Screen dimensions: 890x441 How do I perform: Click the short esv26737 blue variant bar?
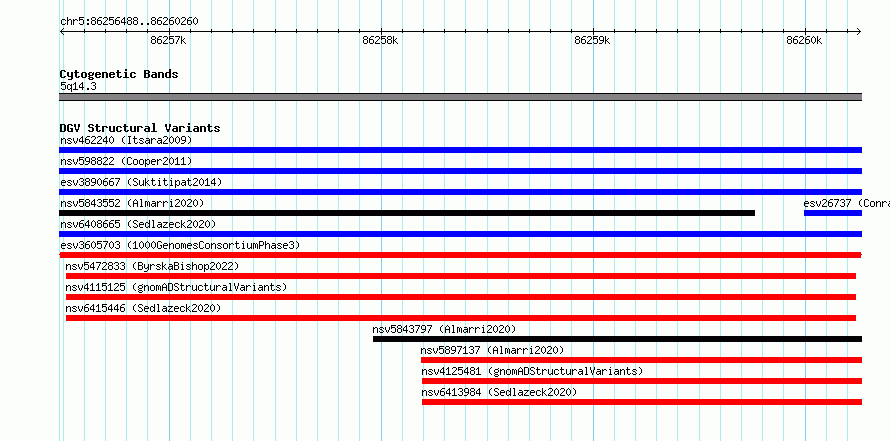point(833,213)
